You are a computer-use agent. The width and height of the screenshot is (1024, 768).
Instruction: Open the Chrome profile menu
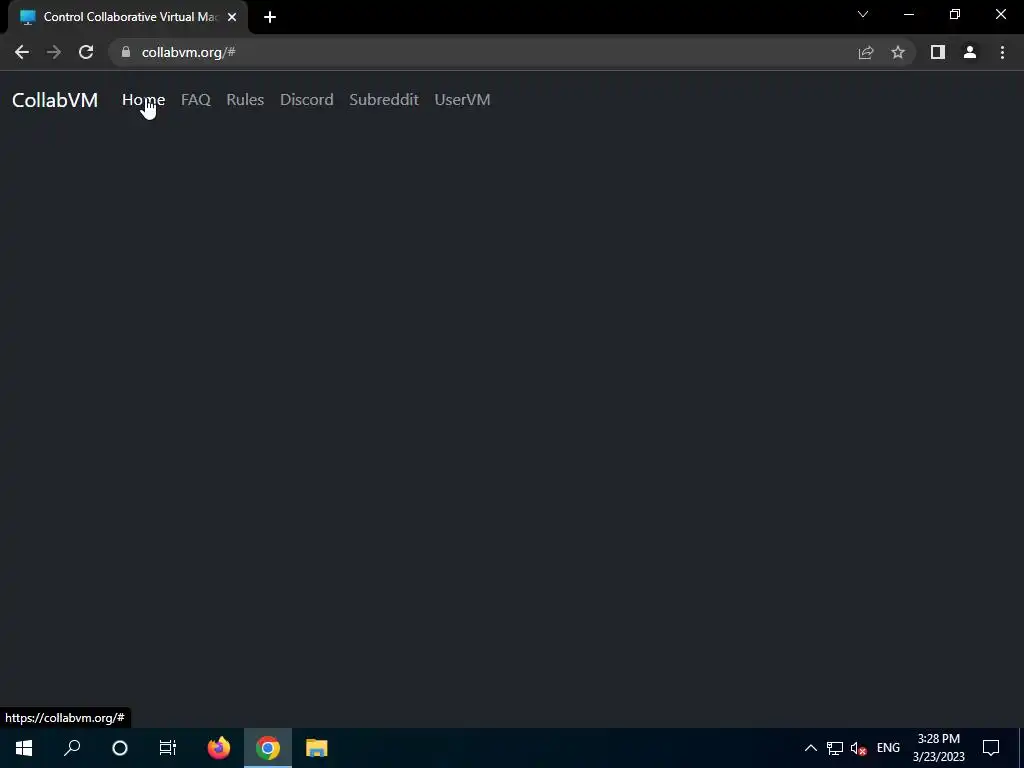(970, 52)
